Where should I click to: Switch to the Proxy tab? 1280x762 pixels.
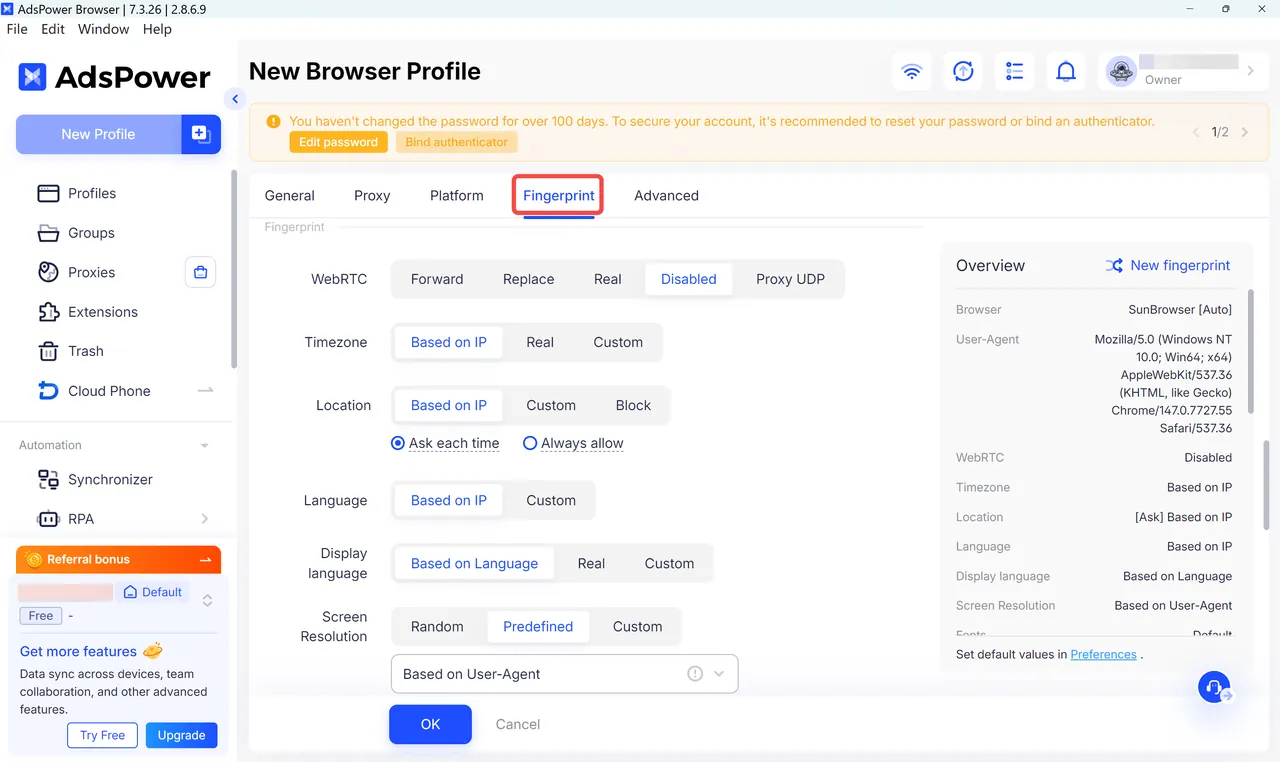[x=372, y=195]
